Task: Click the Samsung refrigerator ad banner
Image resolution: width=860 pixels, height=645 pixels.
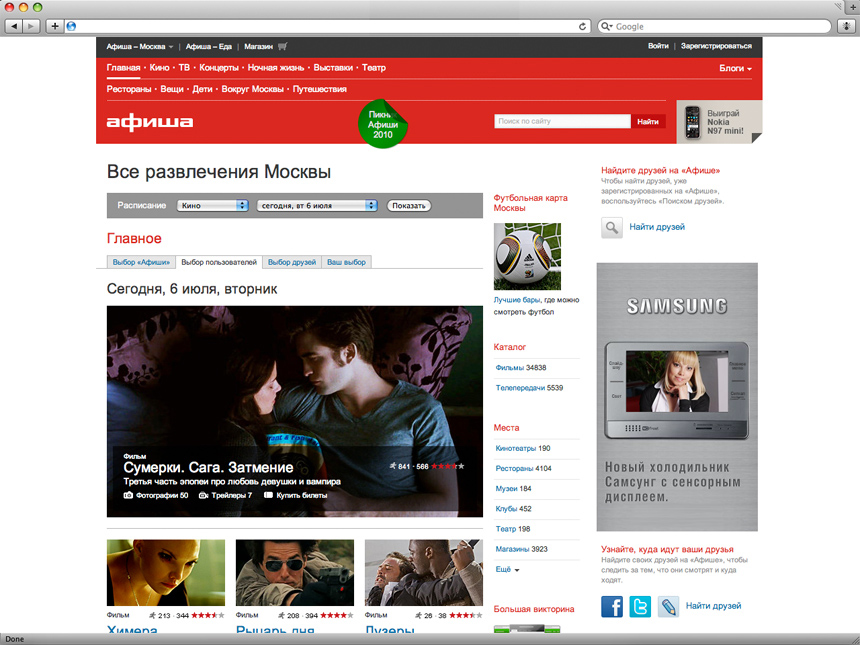Action: pos(677,397)
